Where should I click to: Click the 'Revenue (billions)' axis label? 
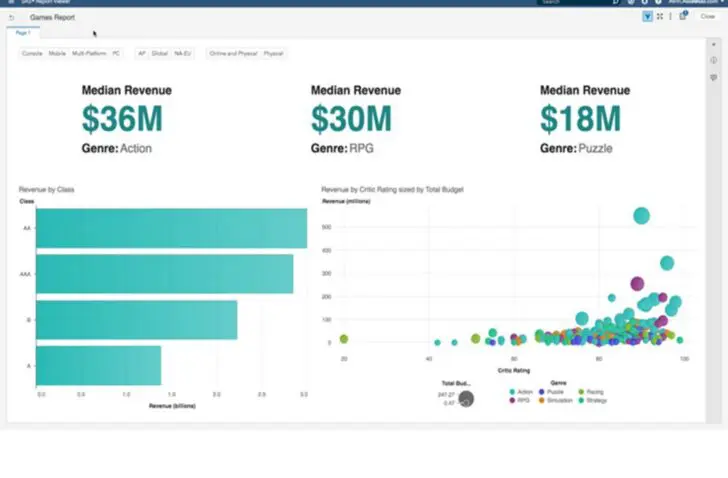172,406
